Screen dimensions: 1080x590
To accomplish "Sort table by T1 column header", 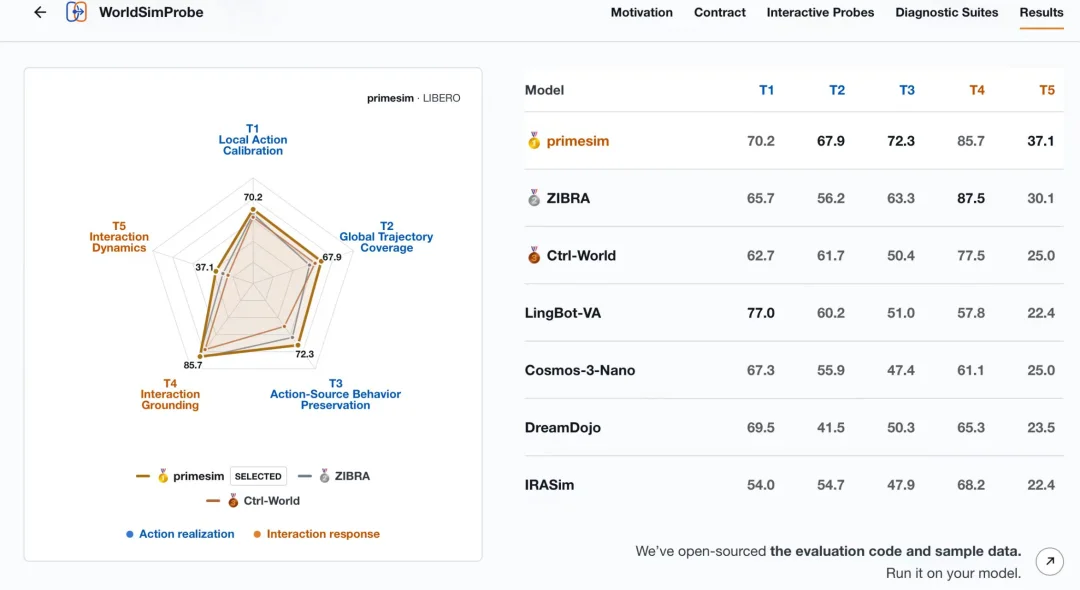I will click(x=766, y=90).
